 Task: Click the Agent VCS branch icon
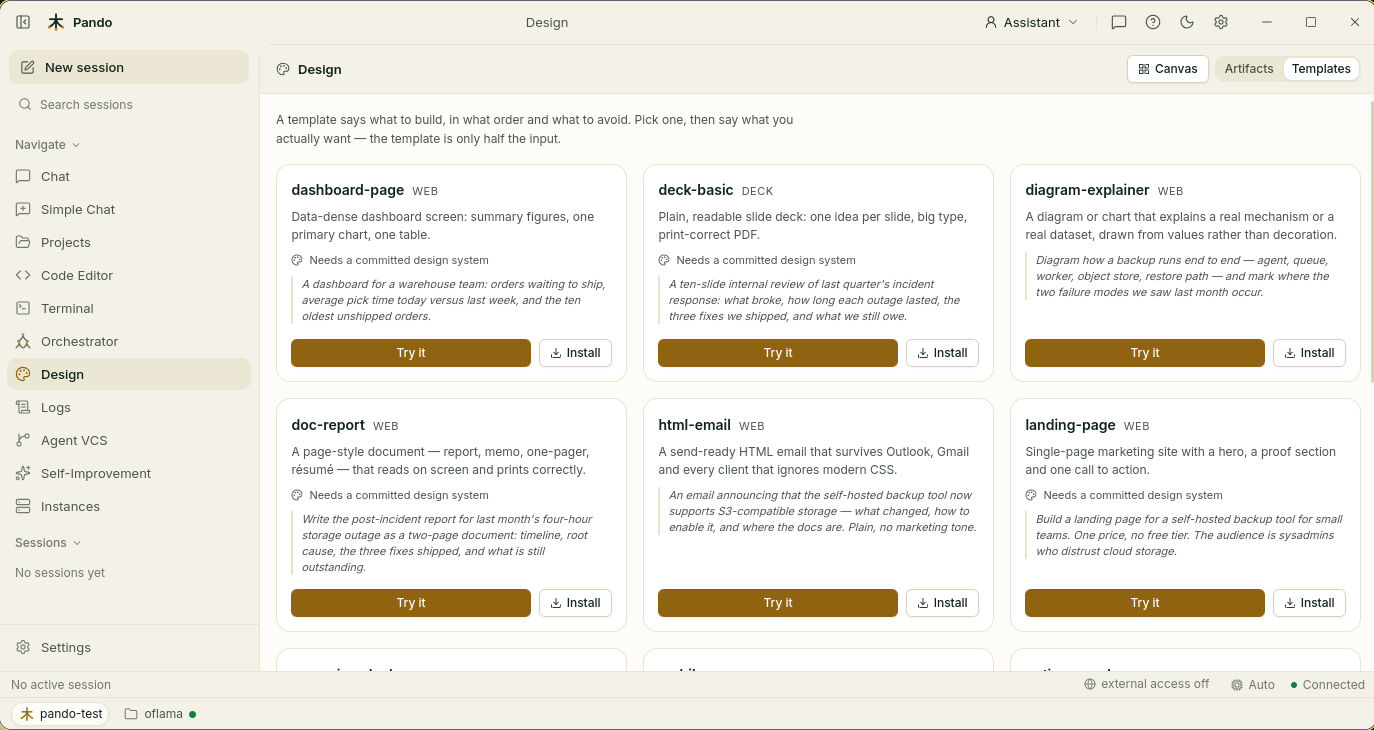[23, 440]
